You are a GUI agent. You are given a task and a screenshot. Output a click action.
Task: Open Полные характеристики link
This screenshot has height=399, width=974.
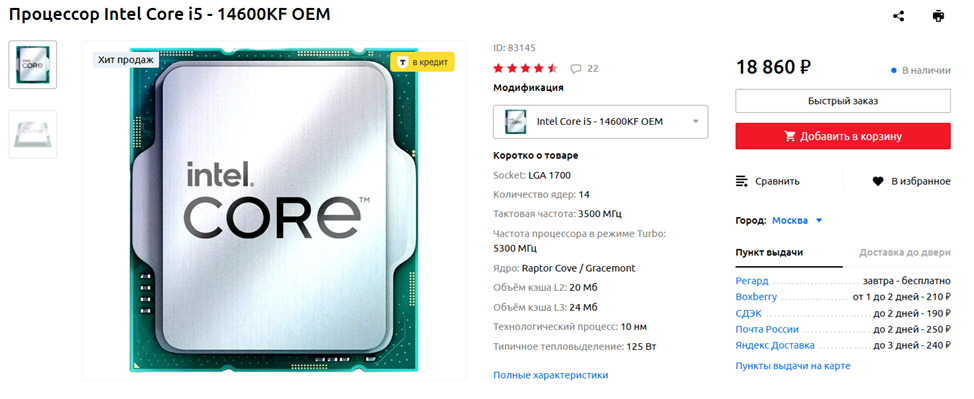click(x=550, y=375)
